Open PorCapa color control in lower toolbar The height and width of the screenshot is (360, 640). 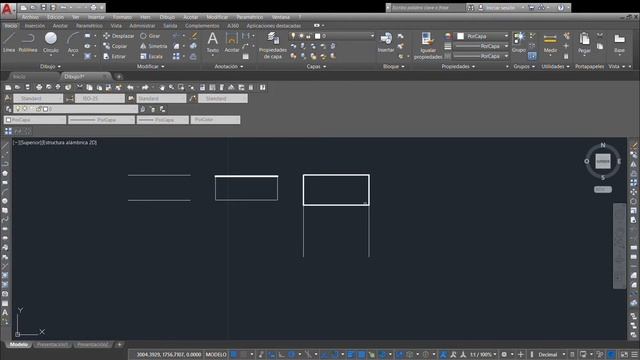coord(35,120)
